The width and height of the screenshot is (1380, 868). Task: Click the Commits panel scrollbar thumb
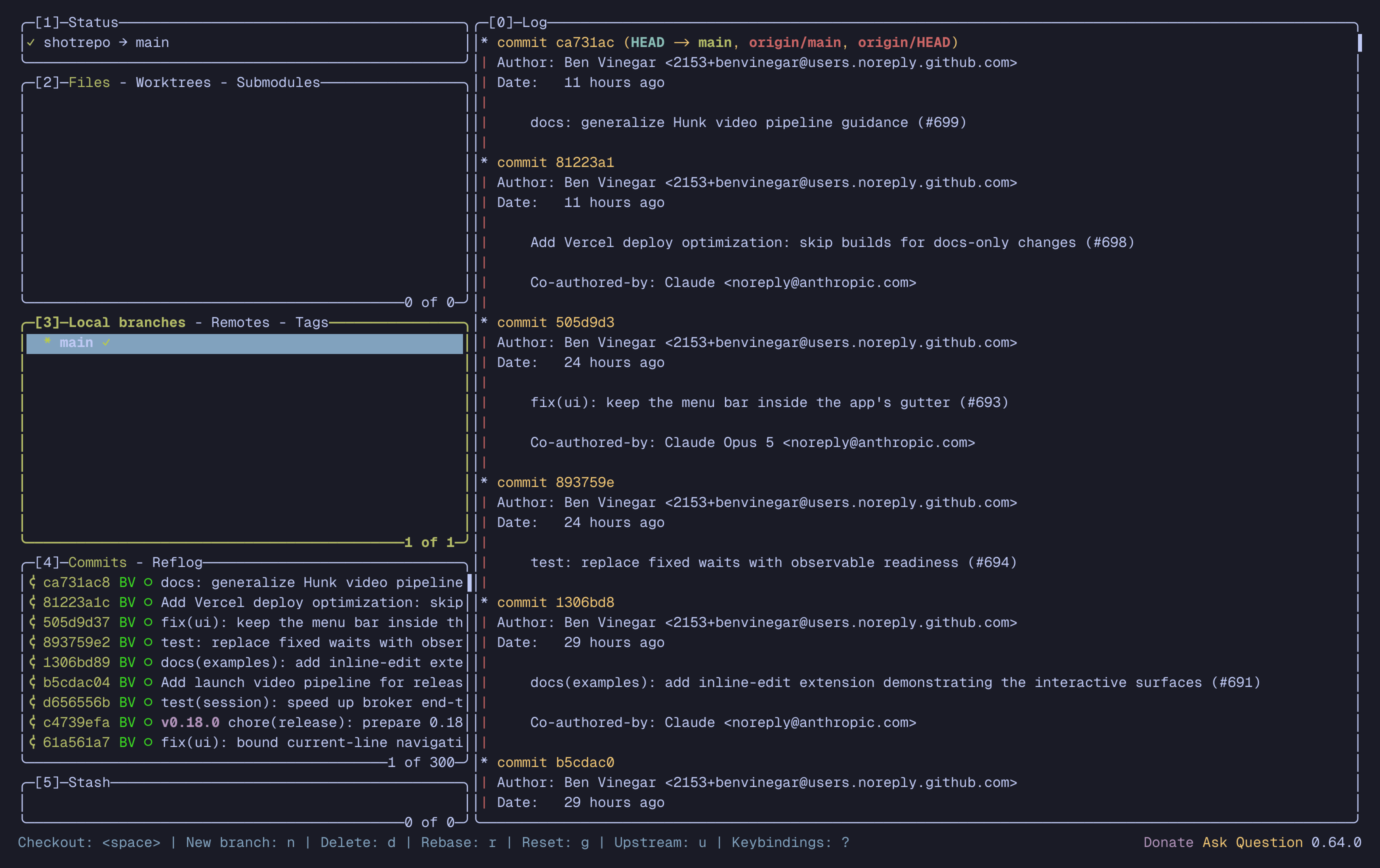[469, 582]
